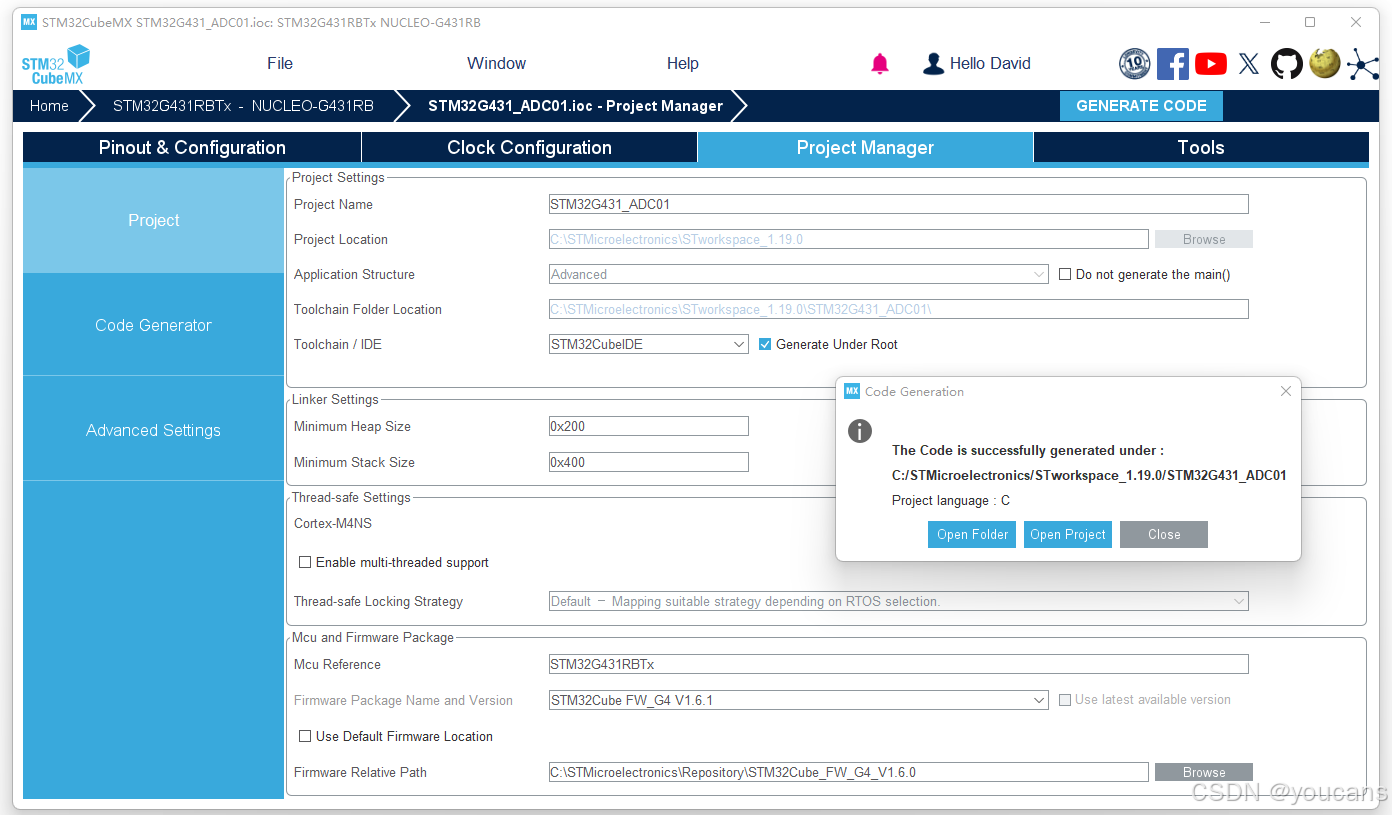The width and height of the screenshot is (1392, 815).
Task: Click the MX app icon in title bar
Action: 29,22
